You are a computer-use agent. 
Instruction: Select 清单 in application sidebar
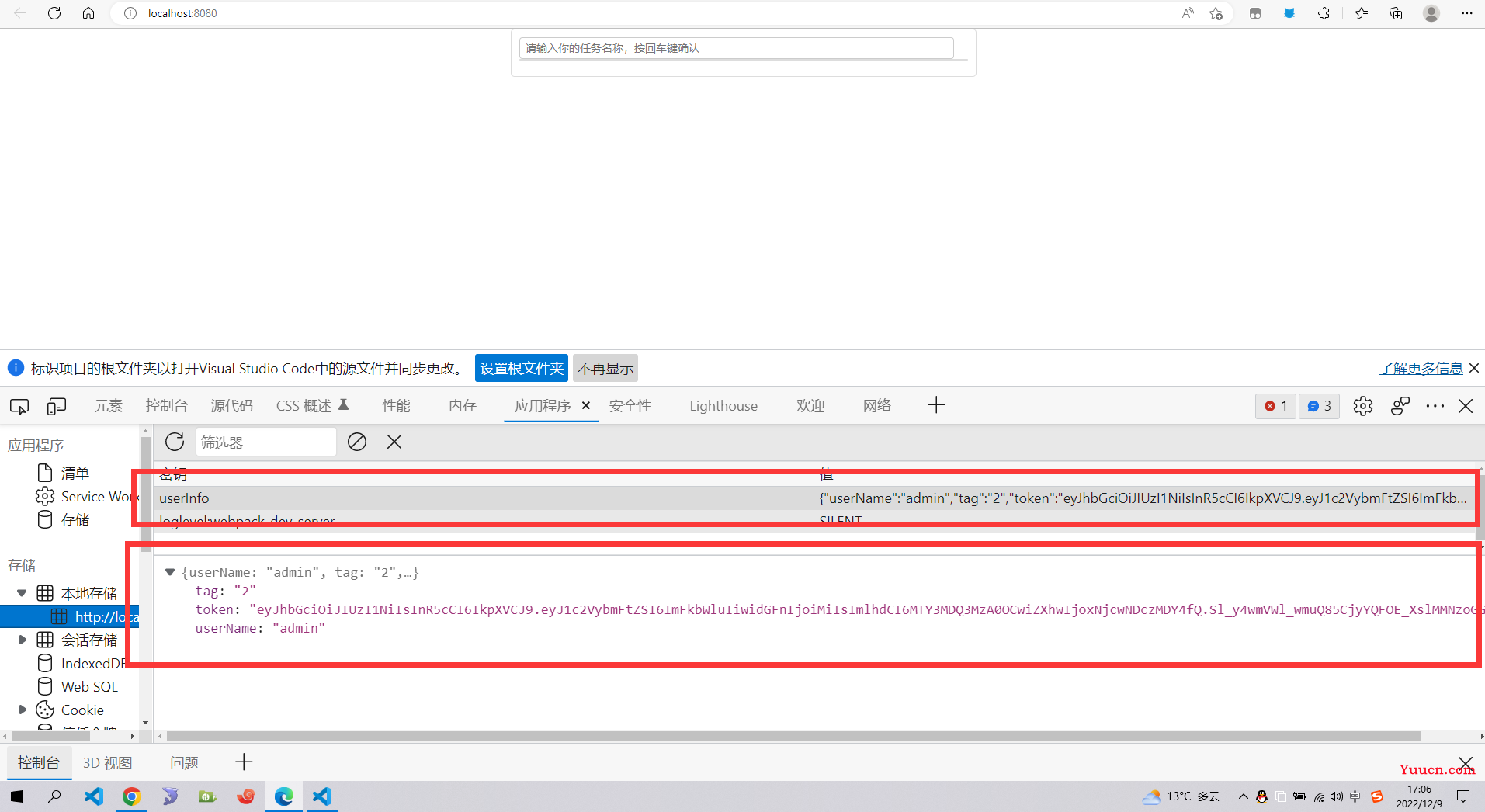click(75, 474)
